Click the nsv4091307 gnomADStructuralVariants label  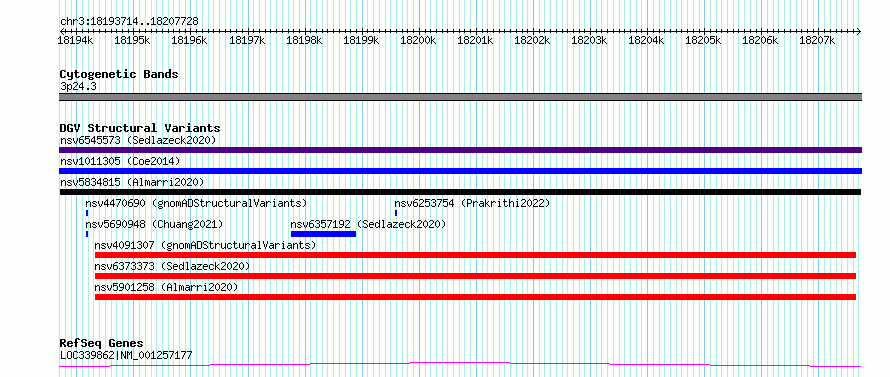tap(205, 245)
